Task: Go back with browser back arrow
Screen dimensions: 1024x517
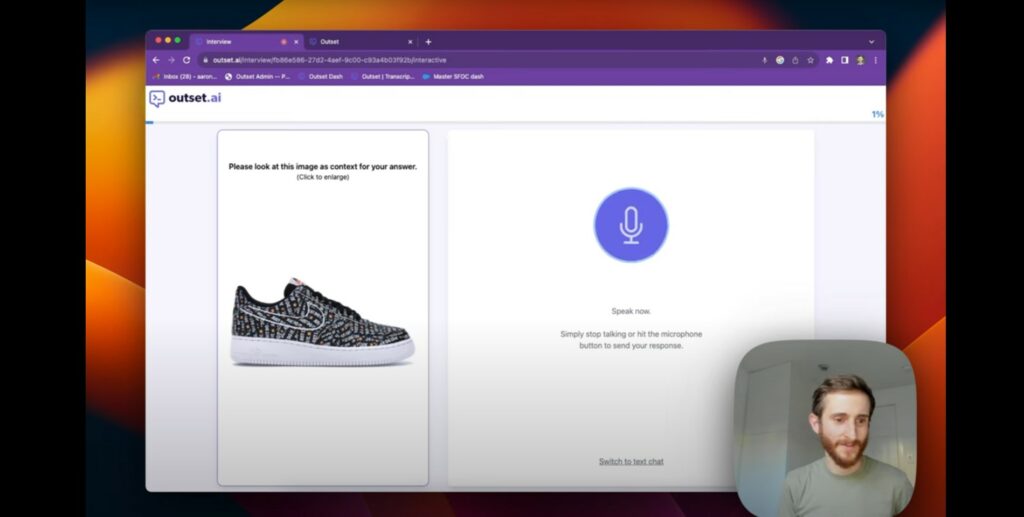Action: (x=156, y=60)
